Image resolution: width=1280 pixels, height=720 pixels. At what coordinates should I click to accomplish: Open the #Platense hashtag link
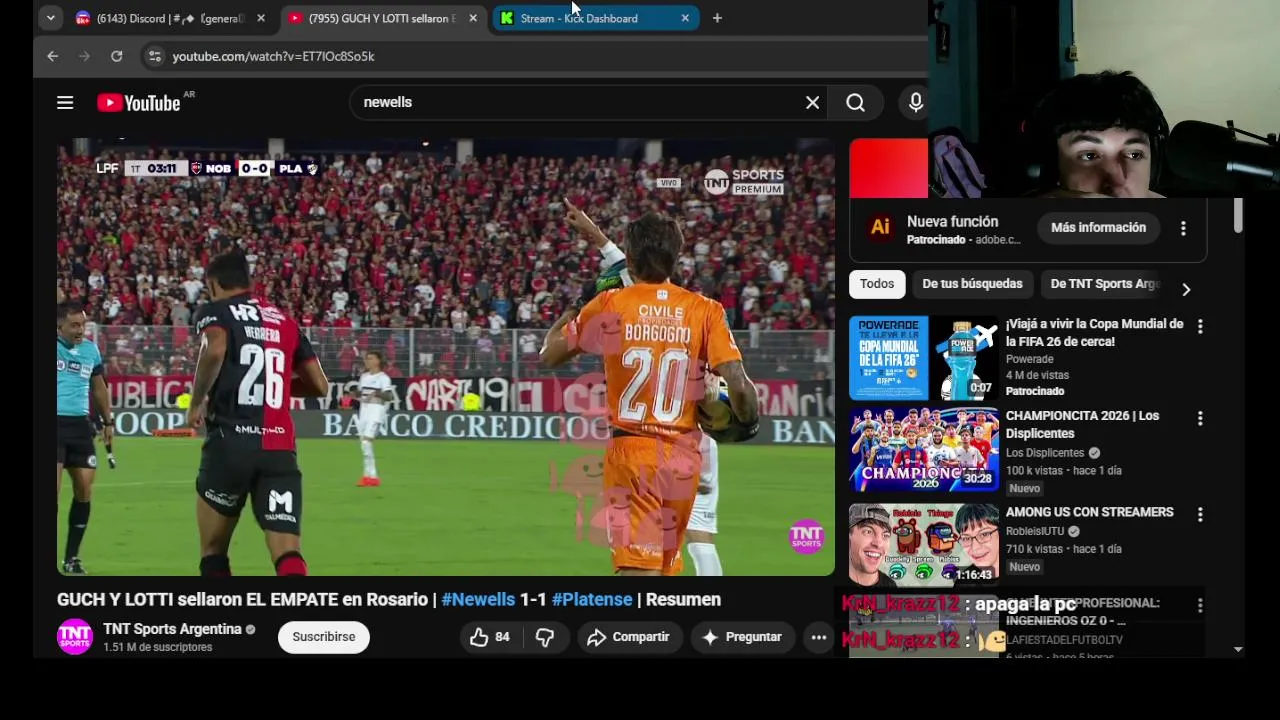click(592, 599)
